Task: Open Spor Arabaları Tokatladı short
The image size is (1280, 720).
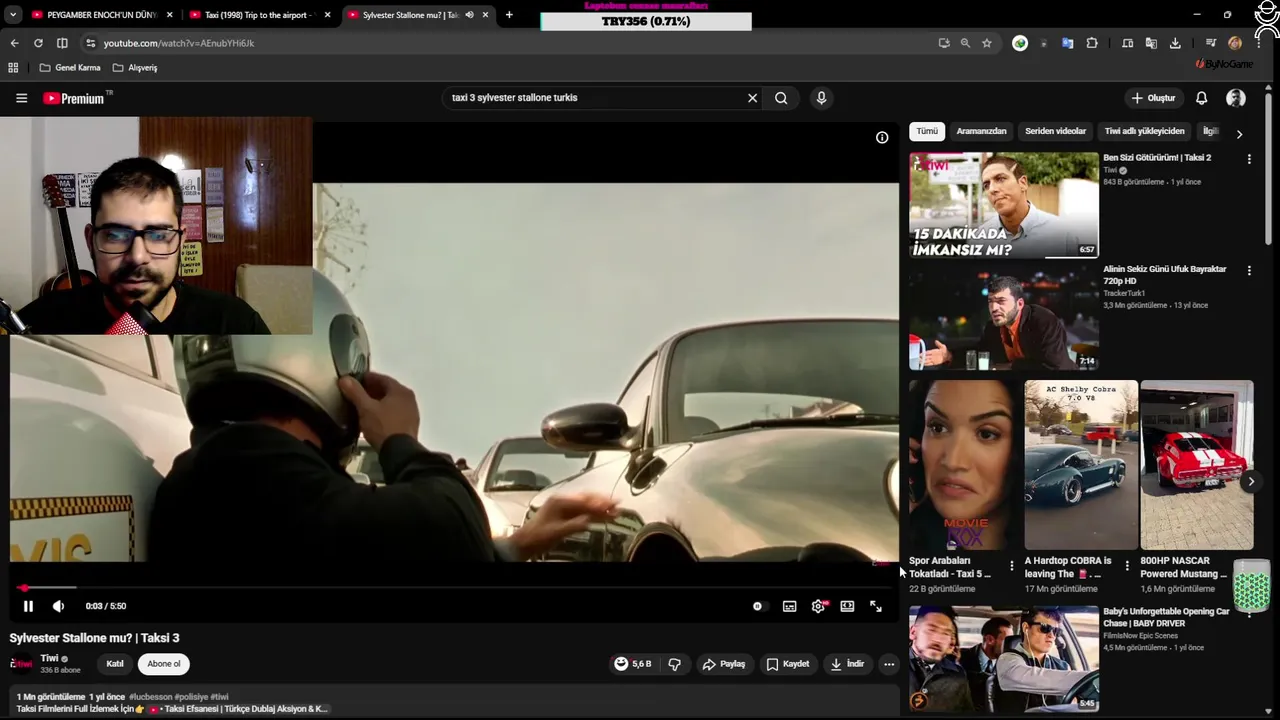Action: coord(965,465)
